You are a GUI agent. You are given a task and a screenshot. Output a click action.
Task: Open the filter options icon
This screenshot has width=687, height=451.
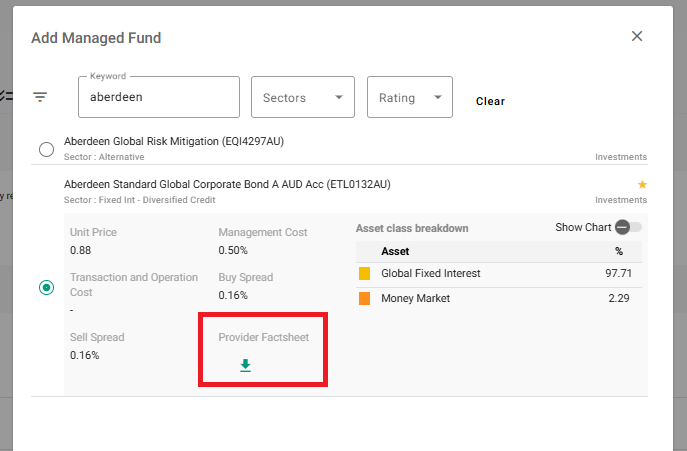tap(40, 97)
